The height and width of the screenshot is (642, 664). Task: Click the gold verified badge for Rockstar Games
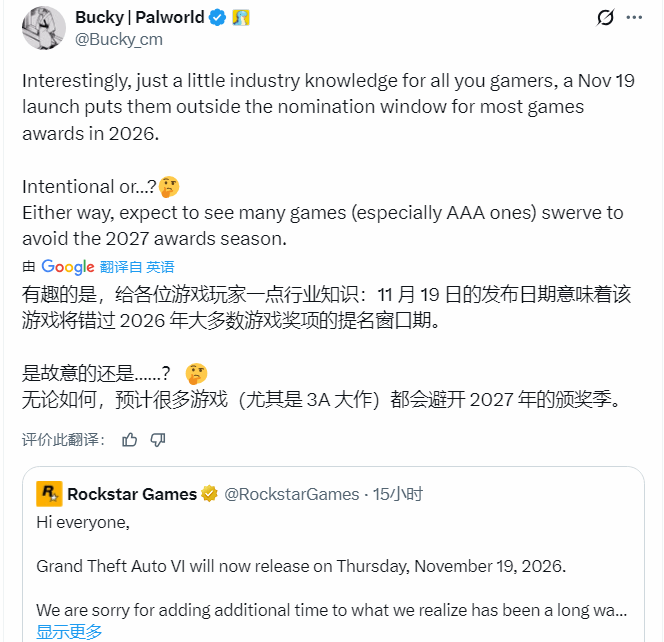[x=210, y=494]
